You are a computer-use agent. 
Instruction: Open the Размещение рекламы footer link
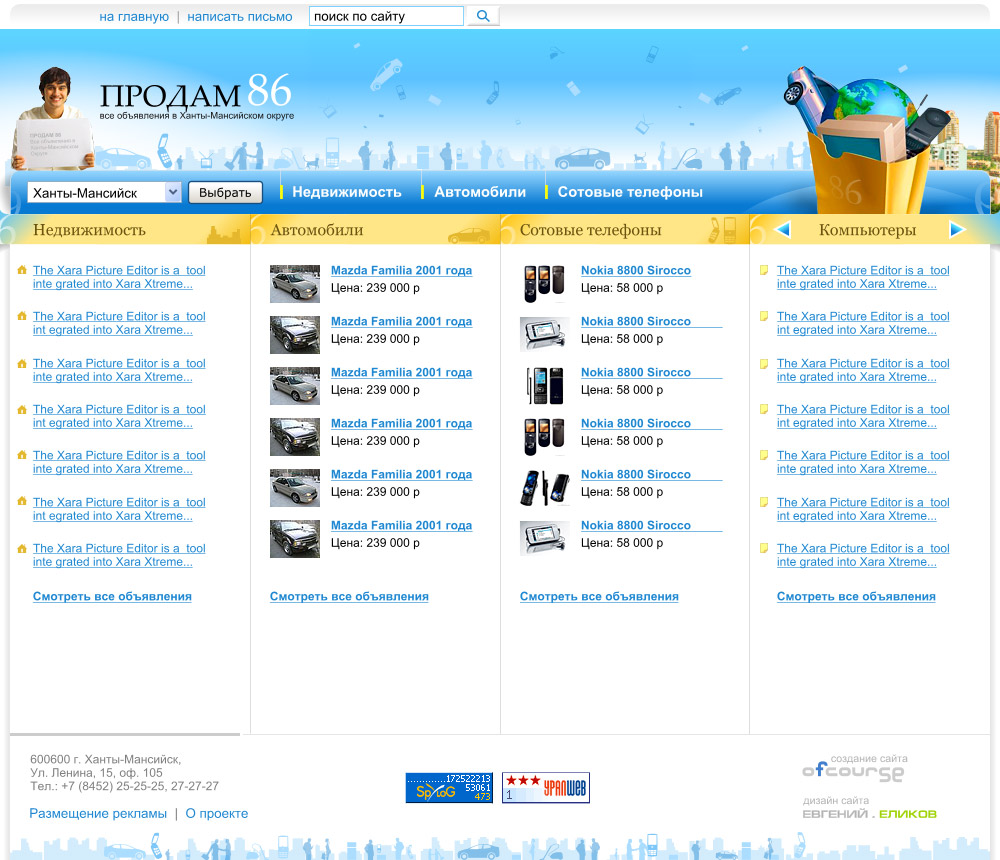[98, 813]
